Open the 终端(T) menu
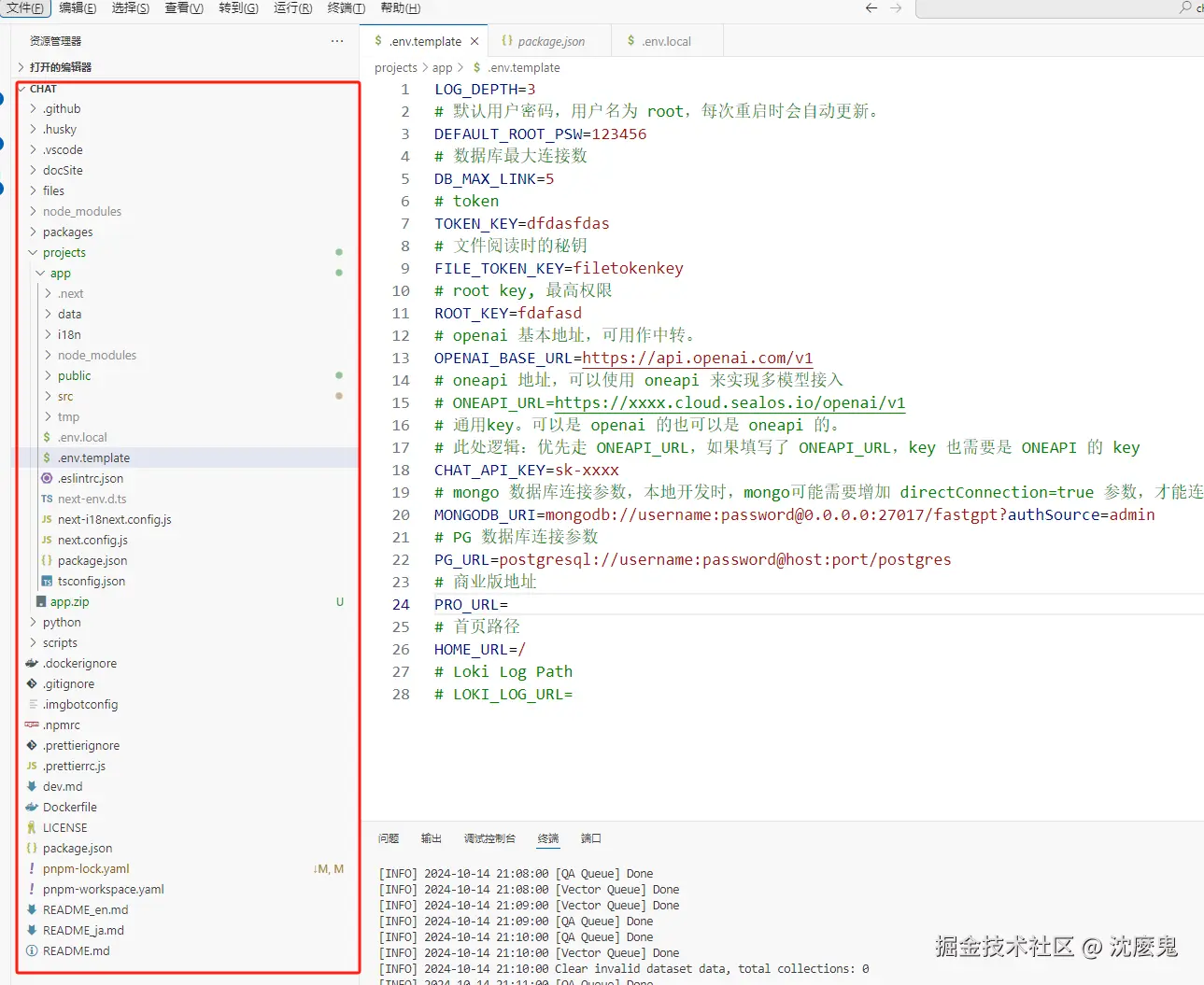 pyautogui.click(x=346, y=7)
